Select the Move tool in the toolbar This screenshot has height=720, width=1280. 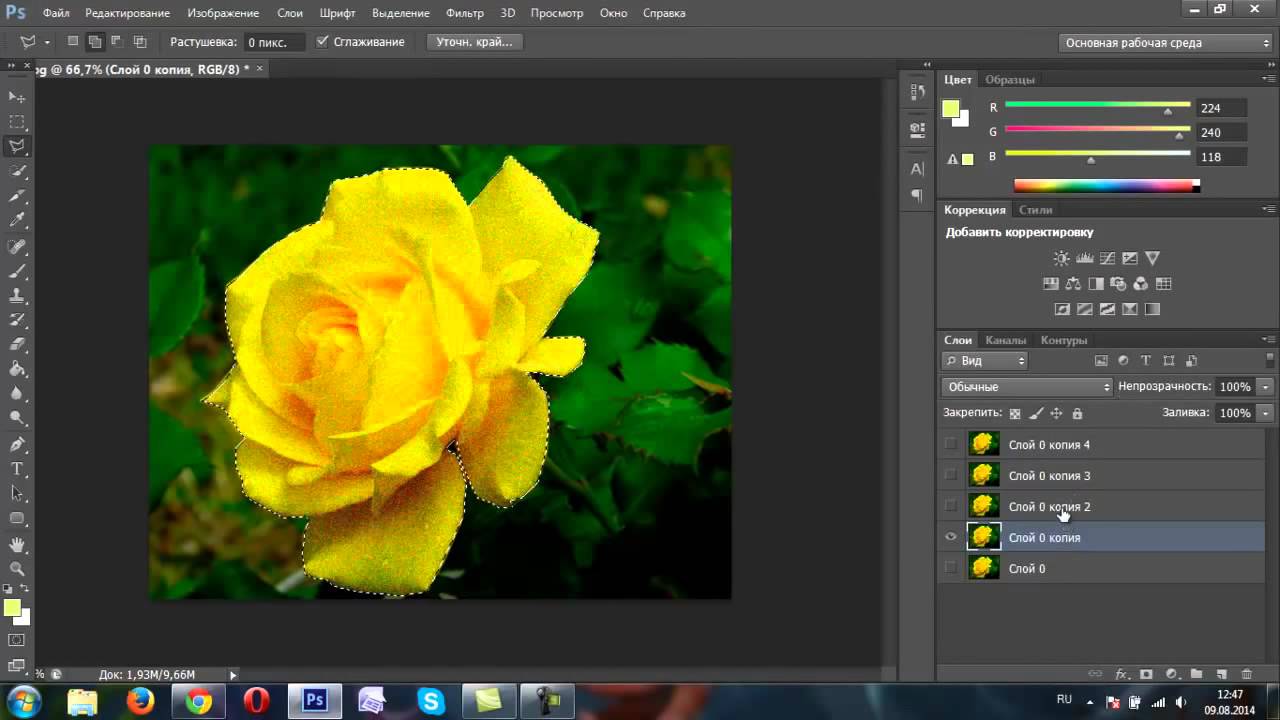tap(17, 97)
